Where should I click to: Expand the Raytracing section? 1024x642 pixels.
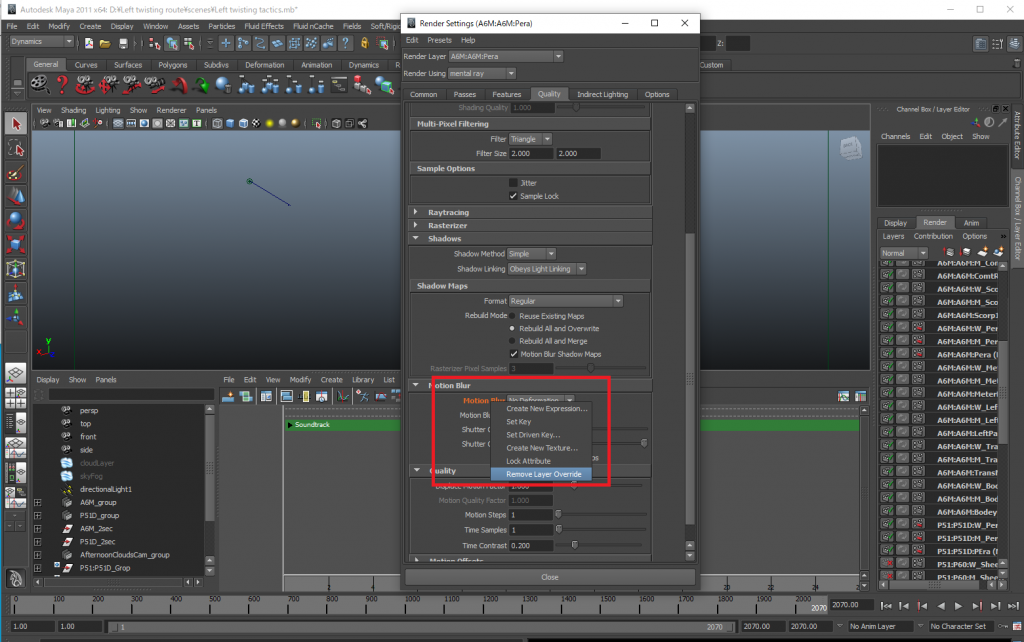coord(416,212)
